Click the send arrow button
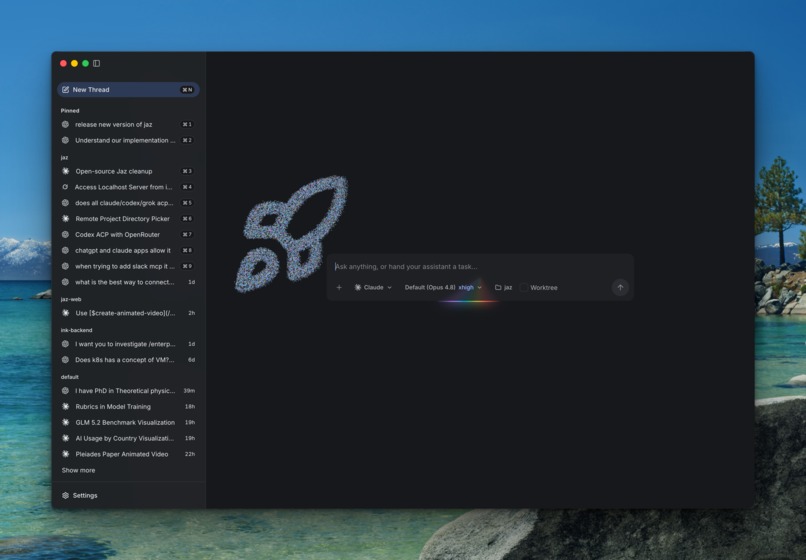Image resolution: width=806 pixels, height=560 pixels. click(x=620, y=287)
